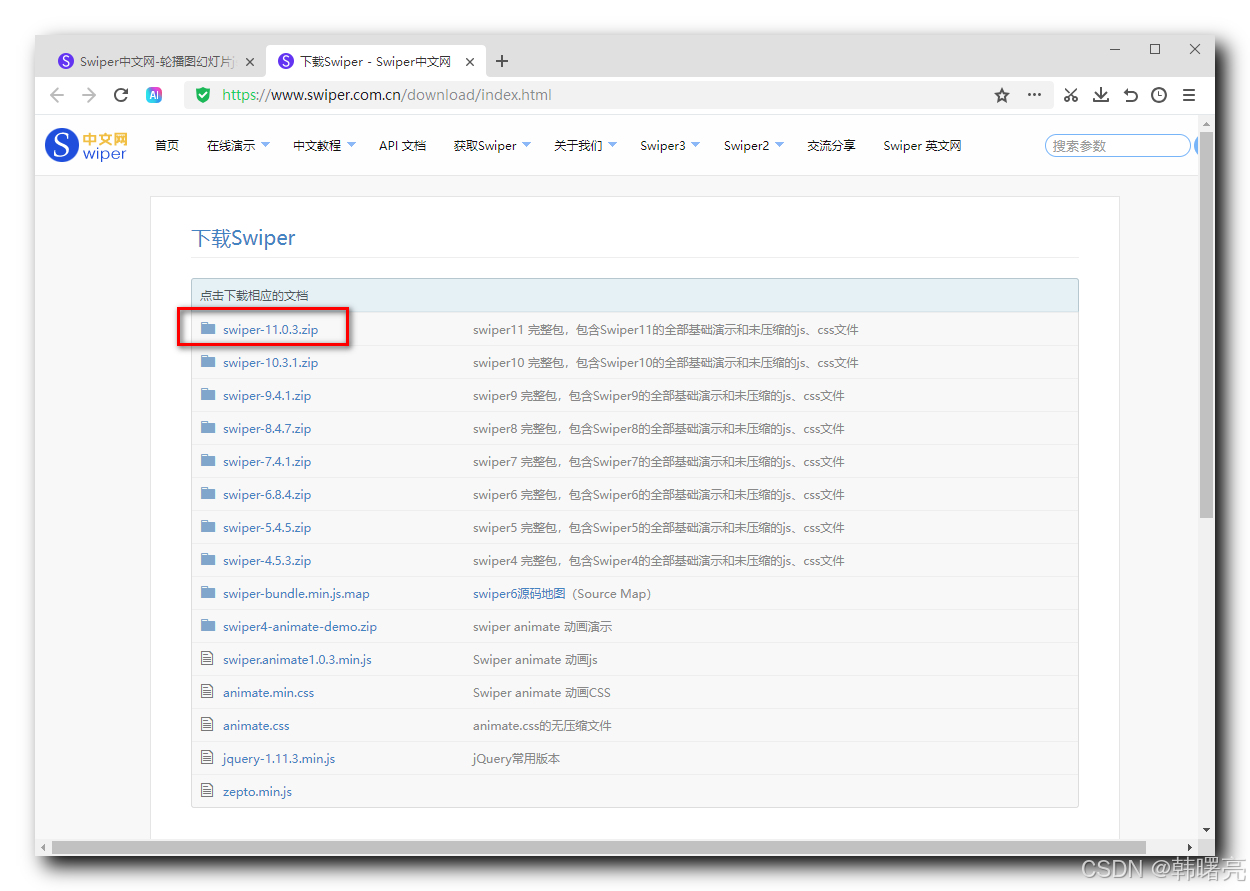The image size is (1250, 891).
Task: Click file icon beside zepto.min.js
Action: [208, 791]
